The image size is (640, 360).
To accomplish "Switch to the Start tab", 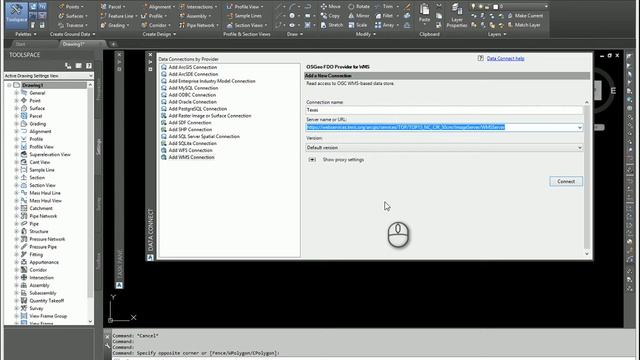I will (20, 44).
